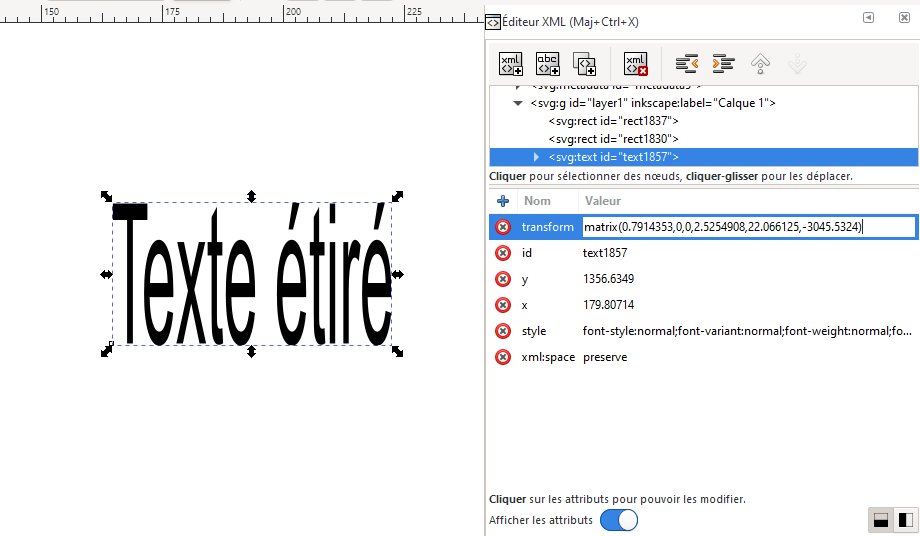Click the top-center scale handle of selection
The height and width of the screenshot is (536, 920).
coord(251,196)
